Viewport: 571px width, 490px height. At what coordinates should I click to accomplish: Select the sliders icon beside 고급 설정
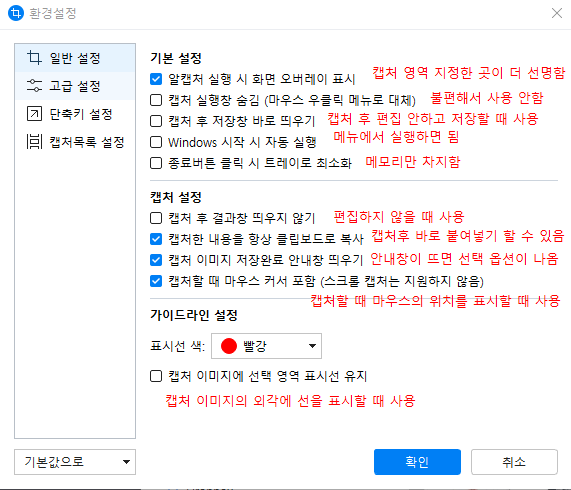(x=34, y=86)
